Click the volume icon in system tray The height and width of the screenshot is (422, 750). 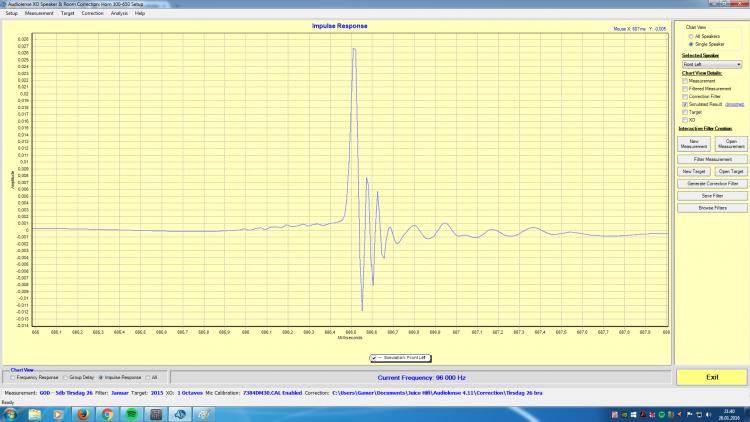(x=708, y=414)
